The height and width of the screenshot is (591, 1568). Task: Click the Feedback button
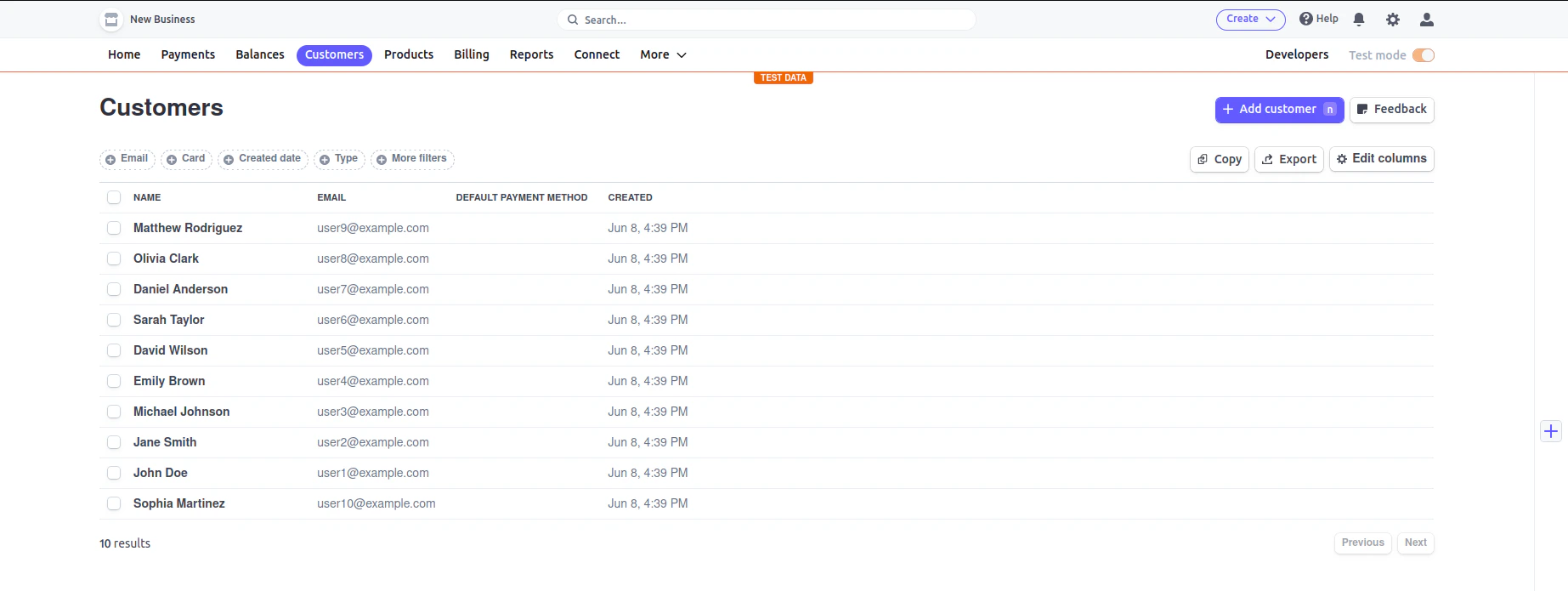point(1392,110)
